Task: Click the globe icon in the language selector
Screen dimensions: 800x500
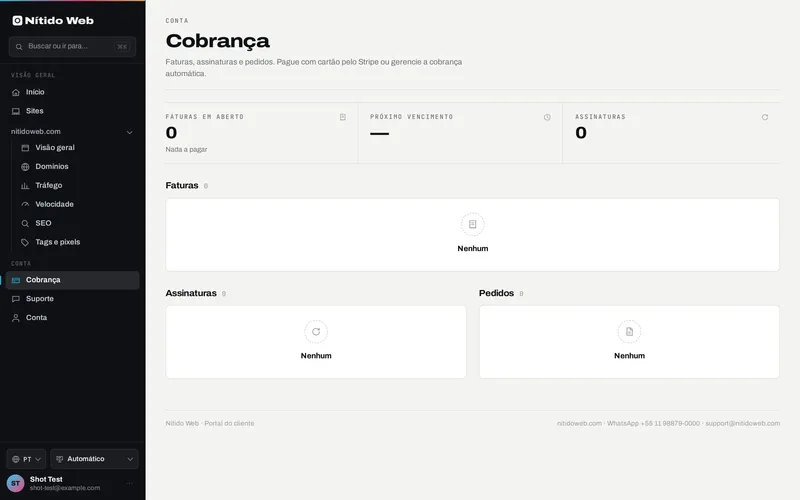Action: [x=16, y=459]
